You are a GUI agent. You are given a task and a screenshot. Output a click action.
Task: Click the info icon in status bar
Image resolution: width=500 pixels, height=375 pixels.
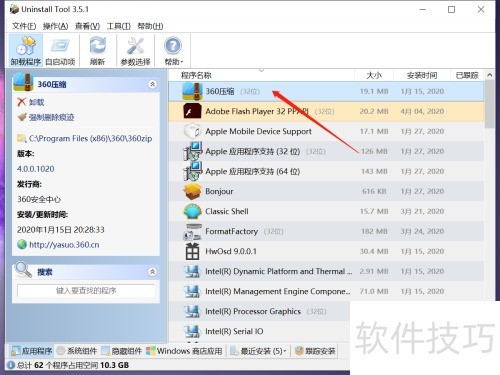tap(10, 365)
